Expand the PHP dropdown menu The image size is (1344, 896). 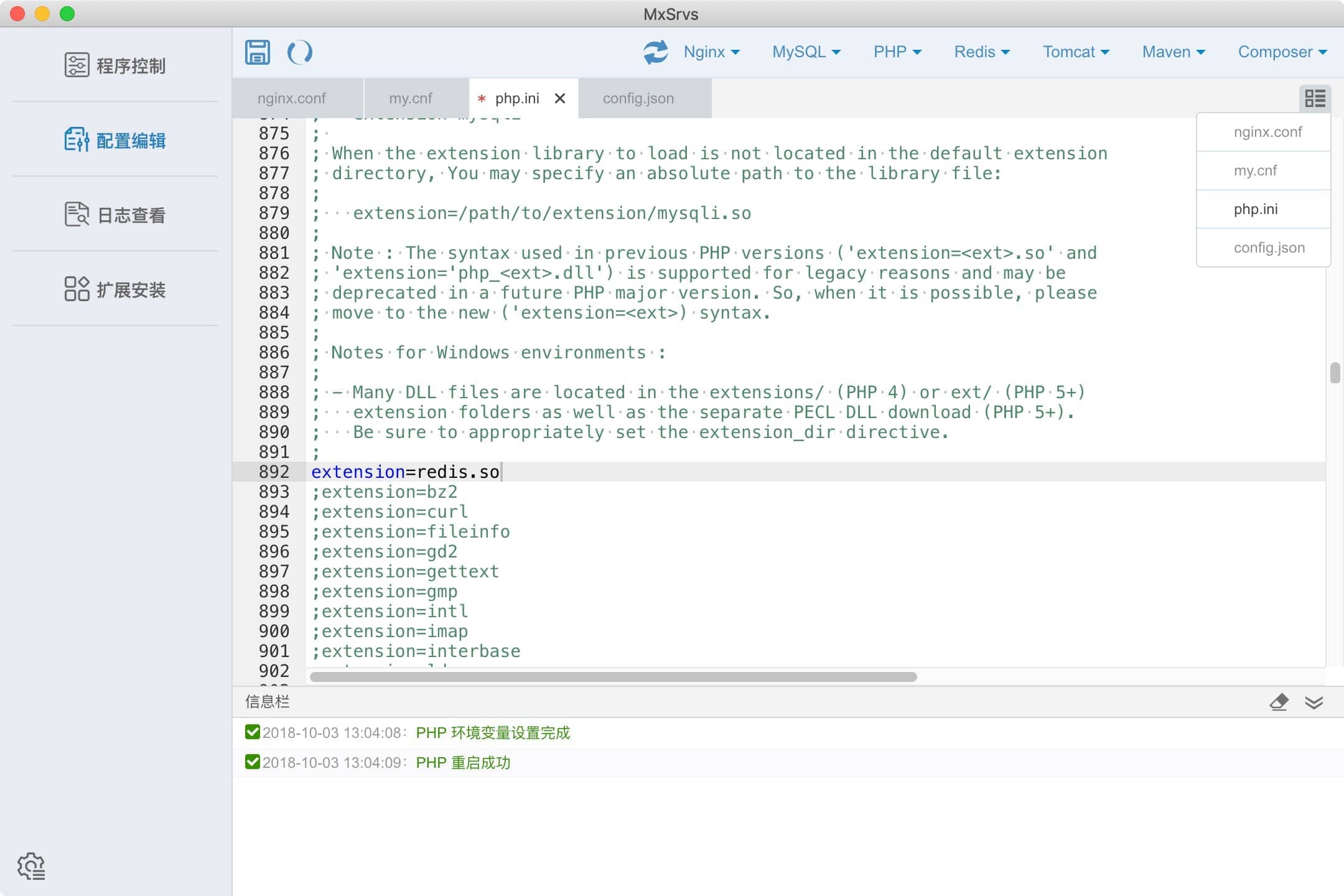(x=897, y=52)
